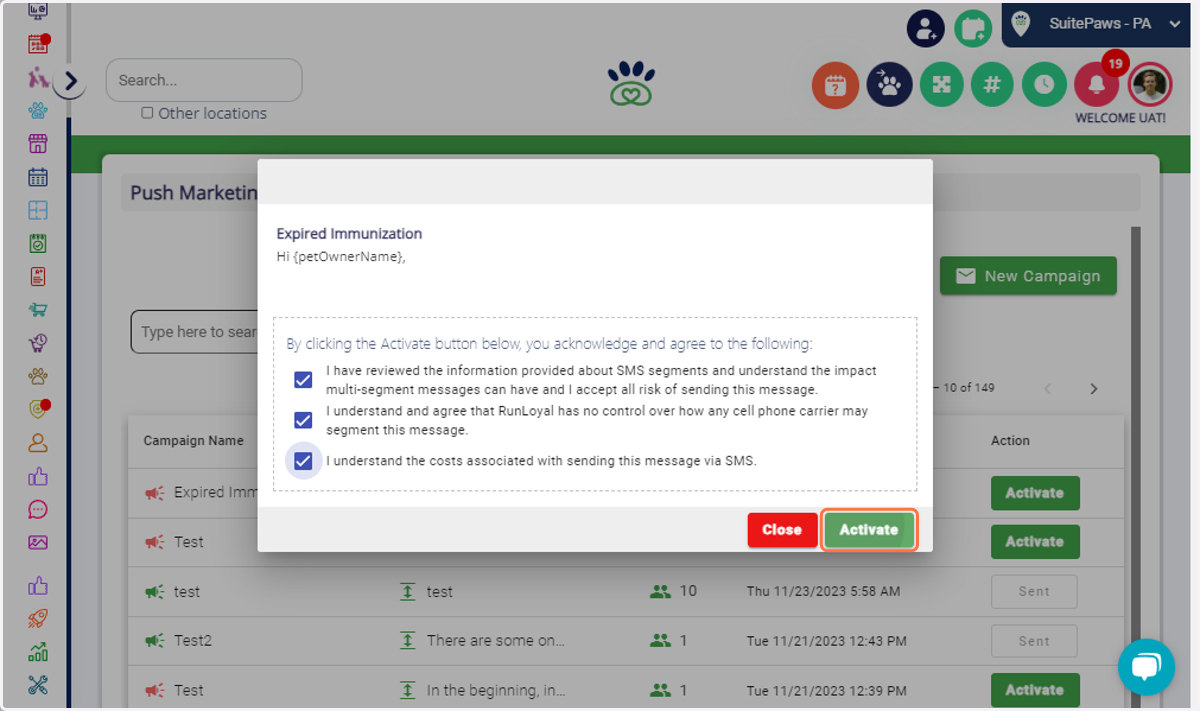
Task: Click the paw check-in icon
Action: pyautogui.click(x=888, y=85)
